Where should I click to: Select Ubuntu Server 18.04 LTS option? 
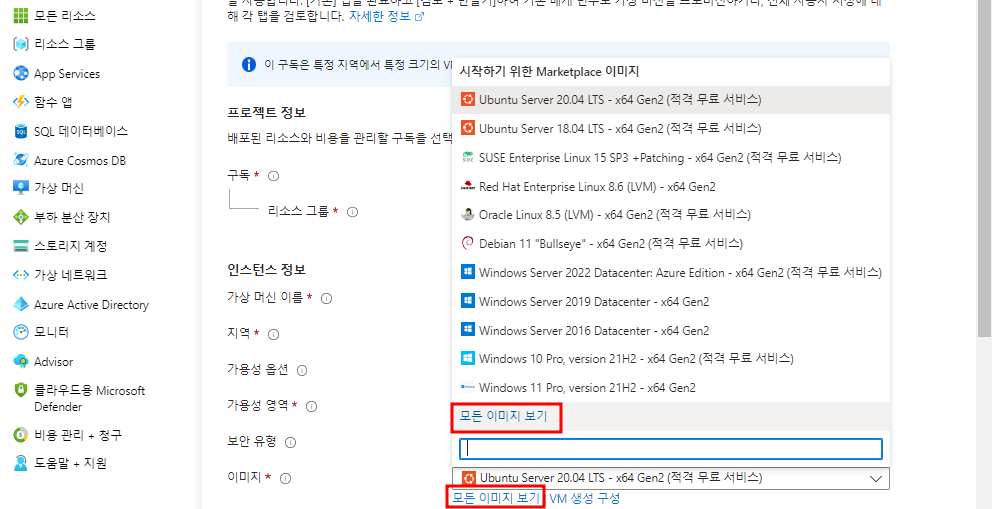(671, 128)
